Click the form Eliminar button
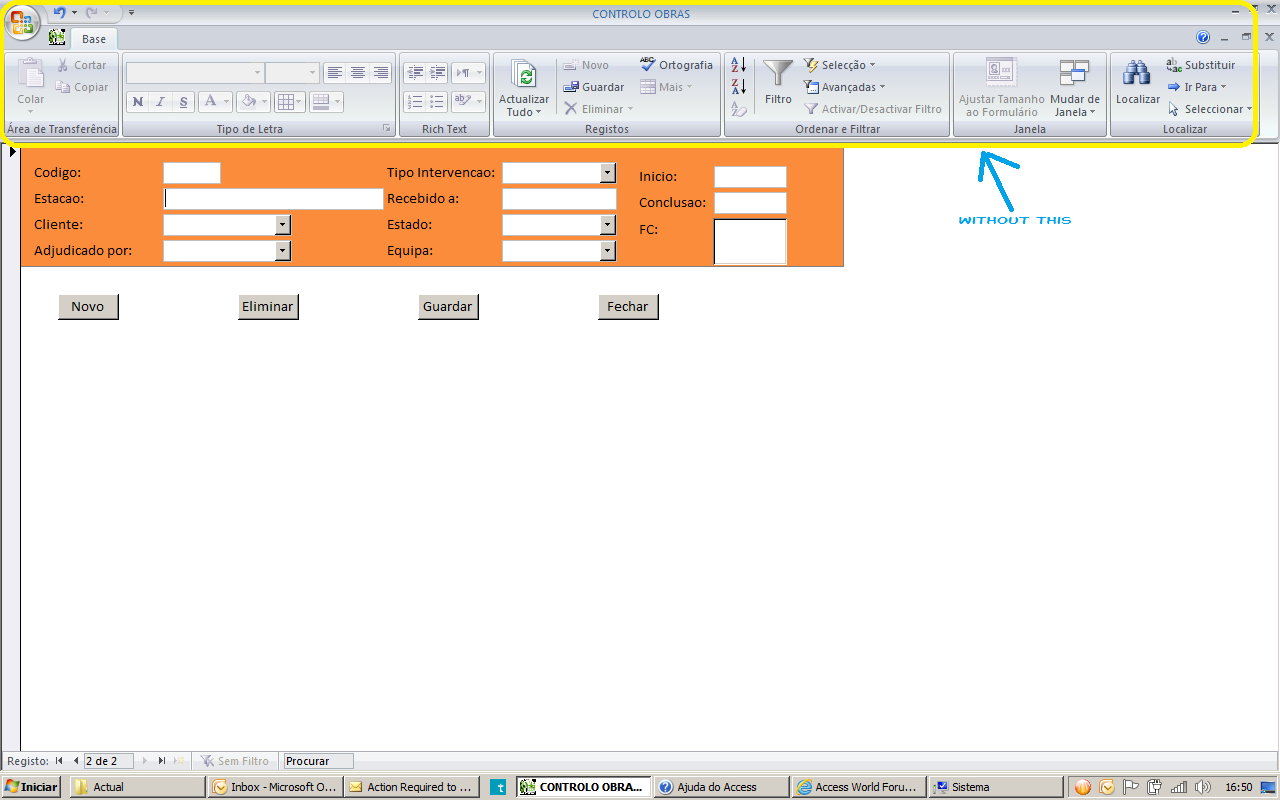This screenshot has width=1280, height=800. [268, 307]
